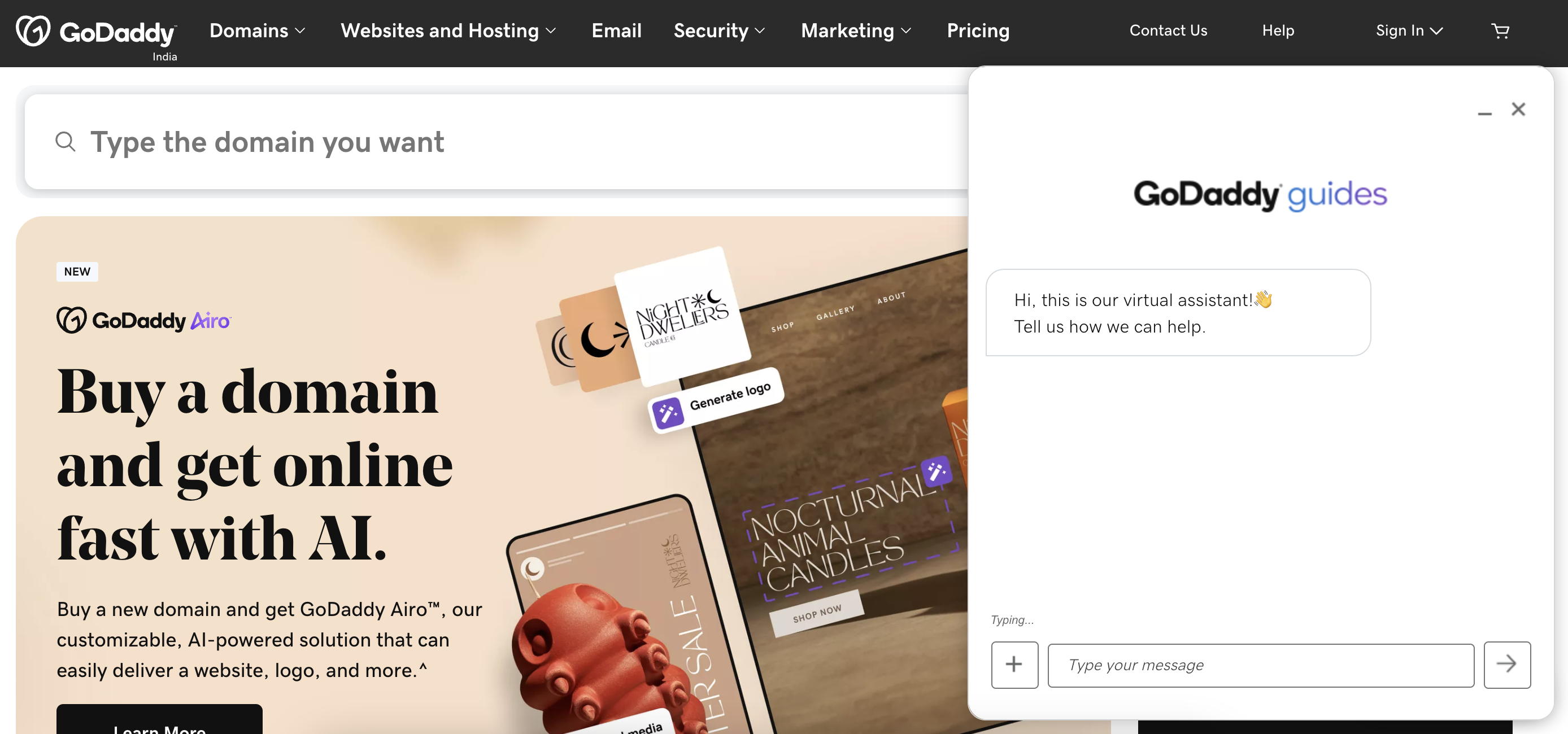Screen dimensions: 1568x734
Task: Focus the domain search field
Action: click(496, 142)
